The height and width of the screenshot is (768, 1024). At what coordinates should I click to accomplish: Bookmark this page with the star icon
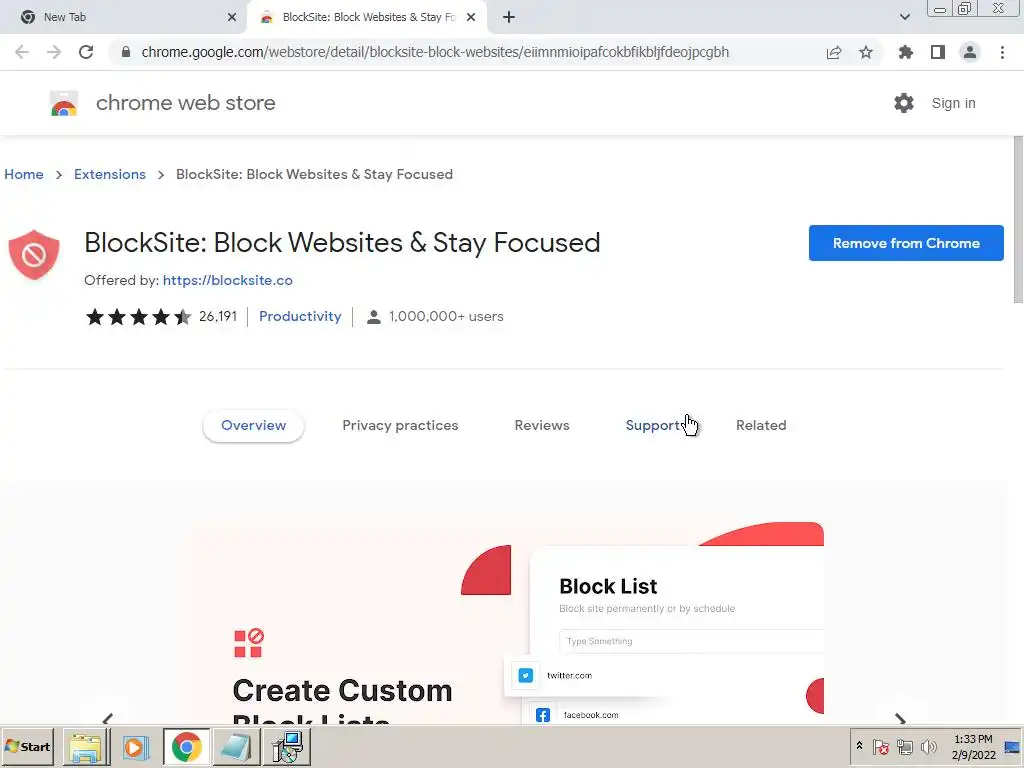(x=866, y=52)
